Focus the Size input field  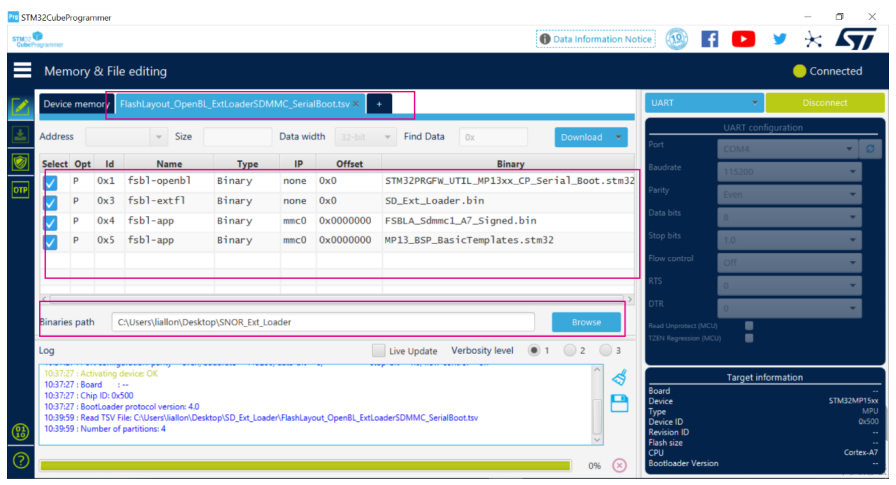pos(237,137)
